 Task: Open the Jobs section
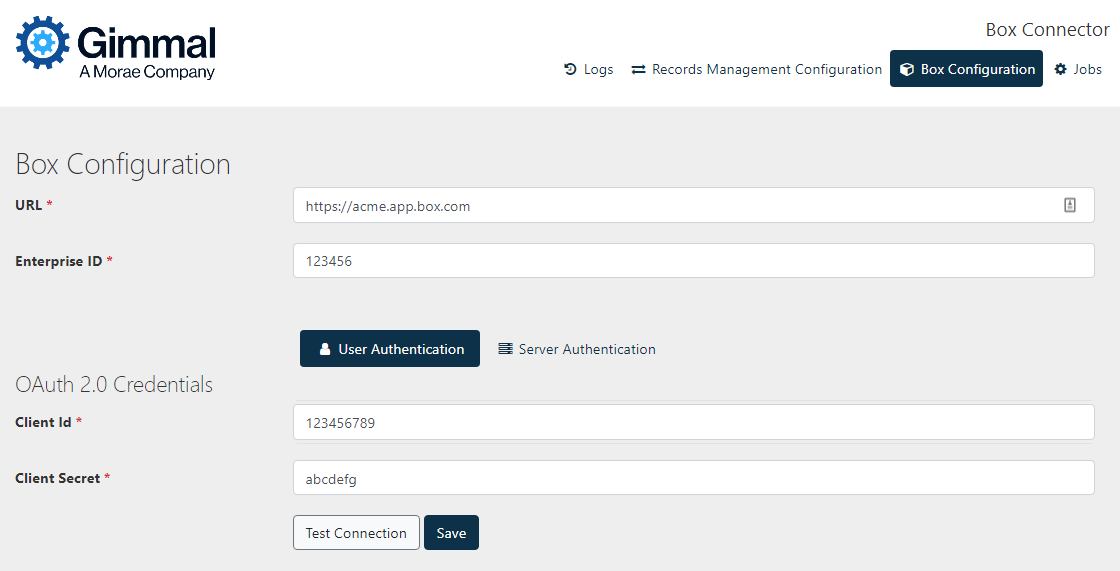[x=1087, y=69]
